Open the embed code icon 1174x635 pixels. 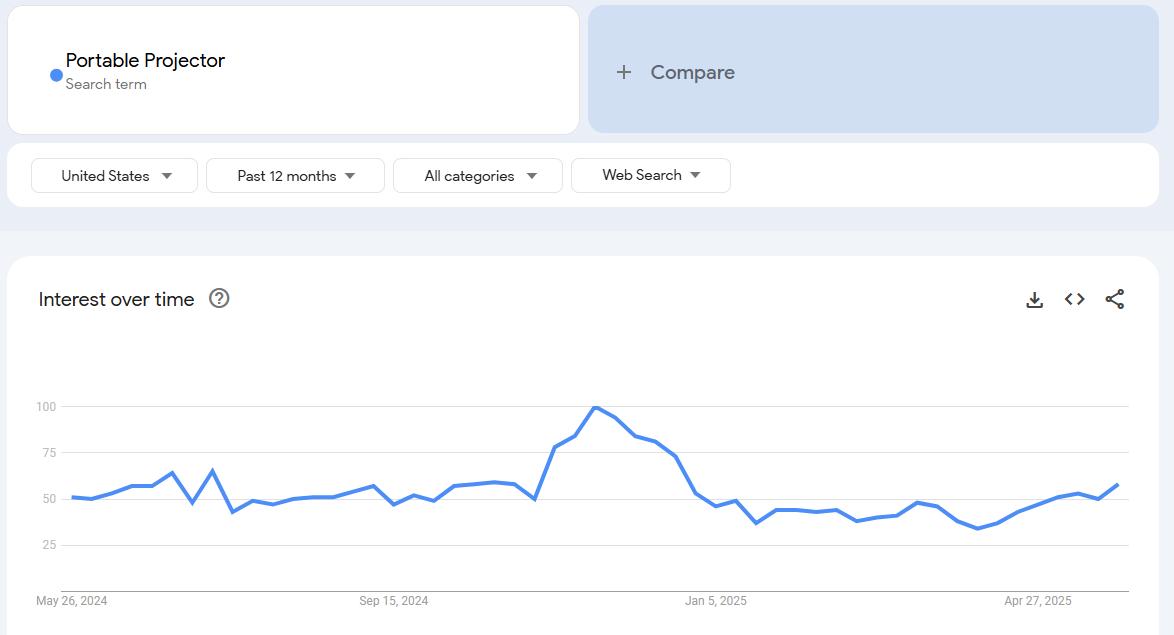[1075, 299]
